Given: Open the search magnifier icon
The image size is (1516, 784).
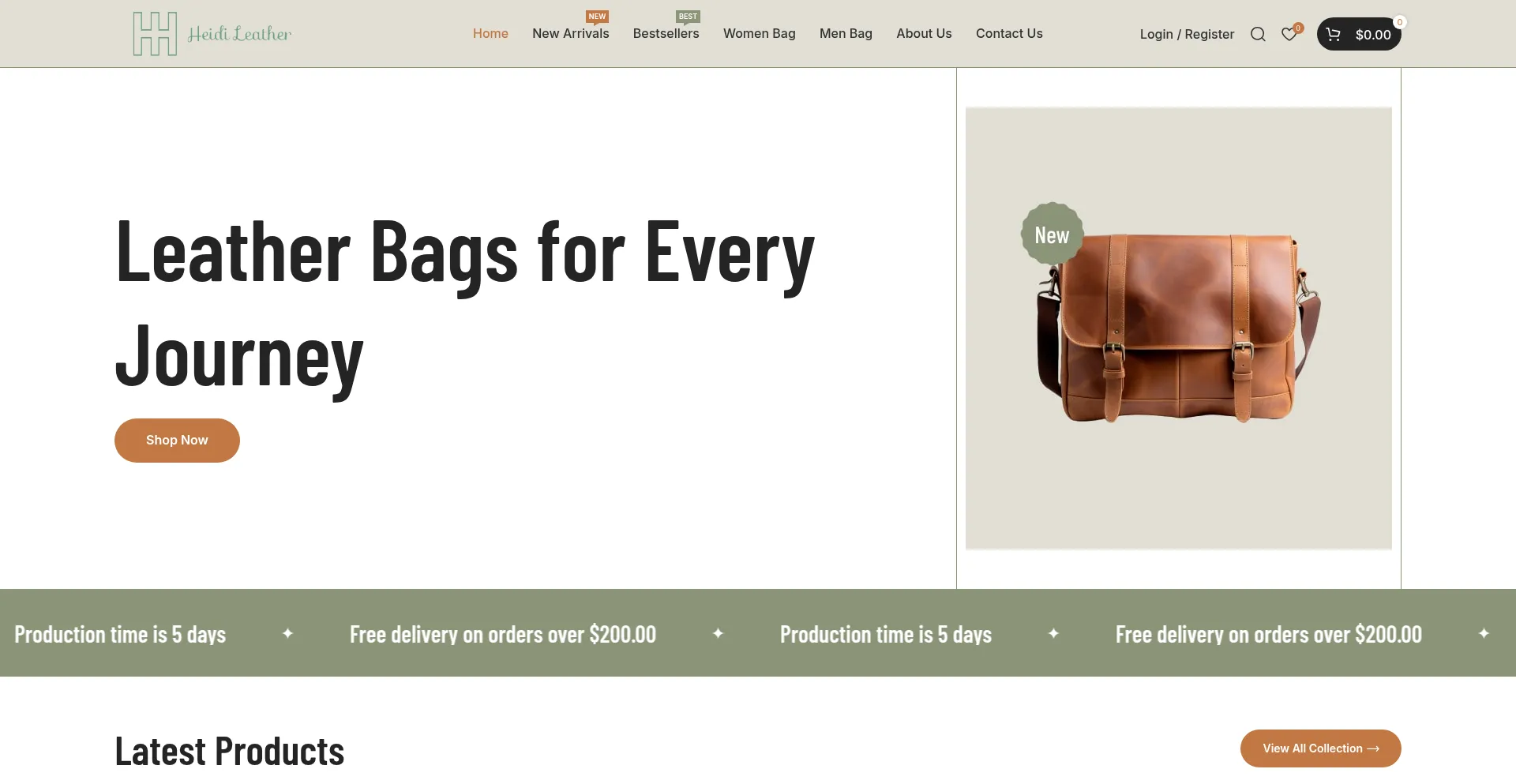Looking at the screenshot, I should click(1258, 34).
